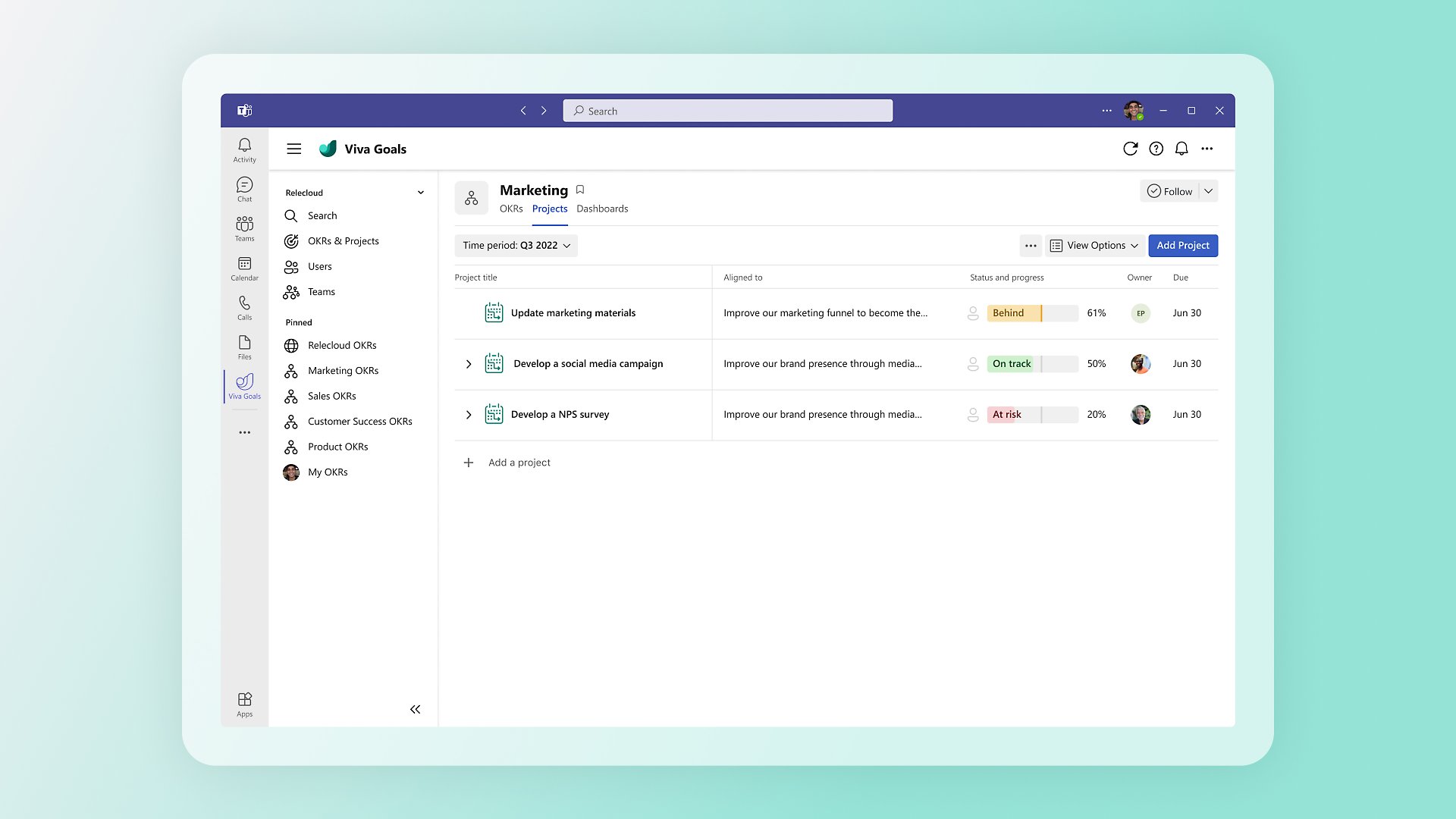Open more actions next to View Options
The width and height of the screenshot is (1456, 819).
1031,246
